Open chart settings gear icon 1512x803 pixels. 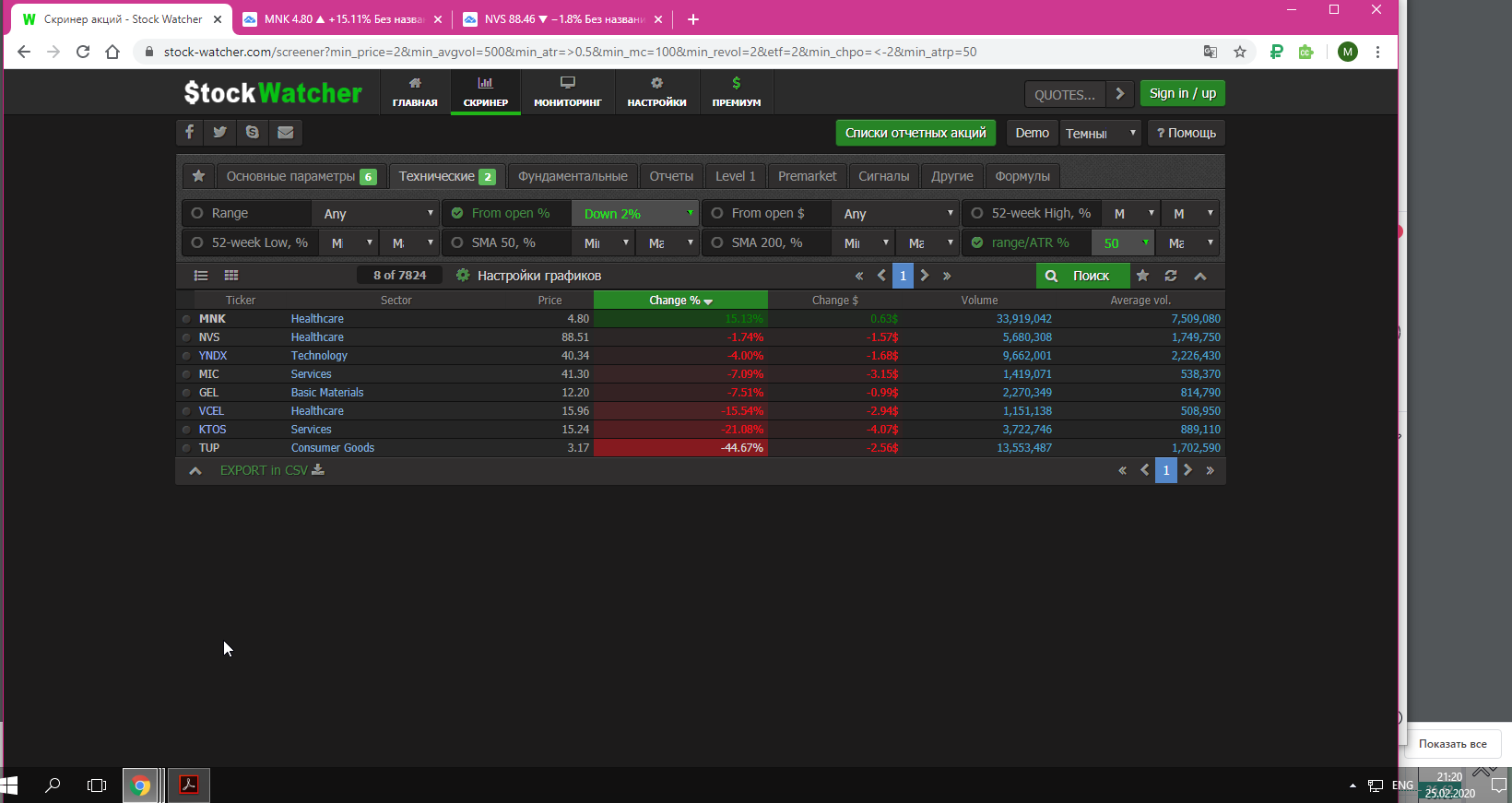(x=463, y=276)
